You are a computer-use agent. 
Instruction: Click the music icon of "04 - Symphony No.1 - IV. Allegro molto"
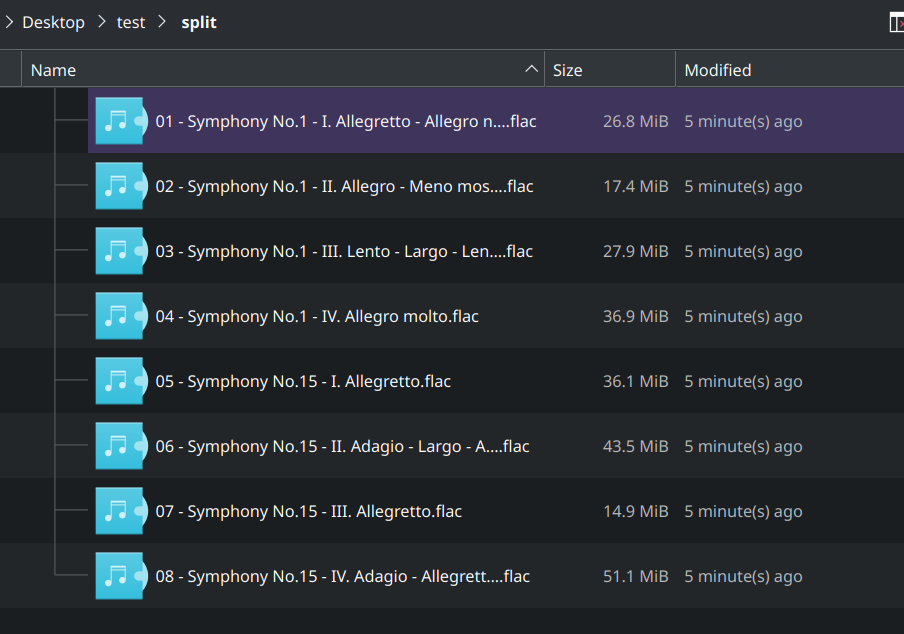tap(121, 315)
